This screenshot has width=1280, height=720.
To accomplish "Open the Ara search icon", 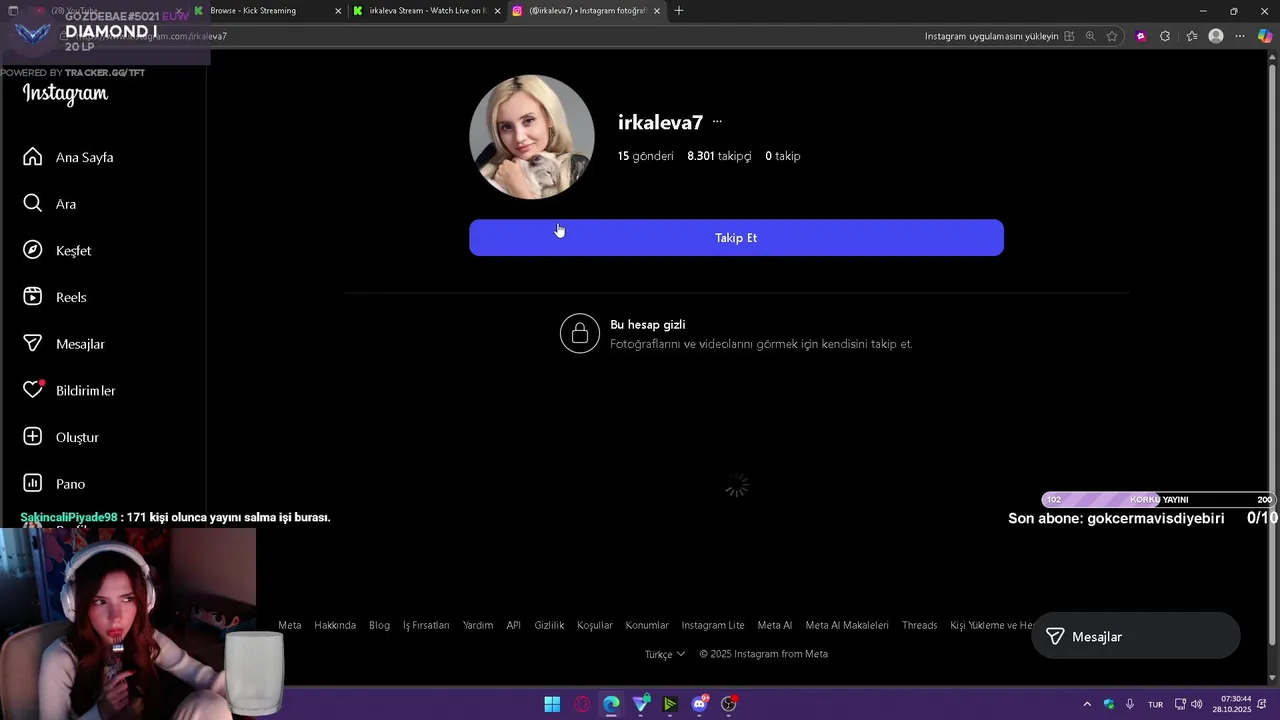I will point(33,204).
